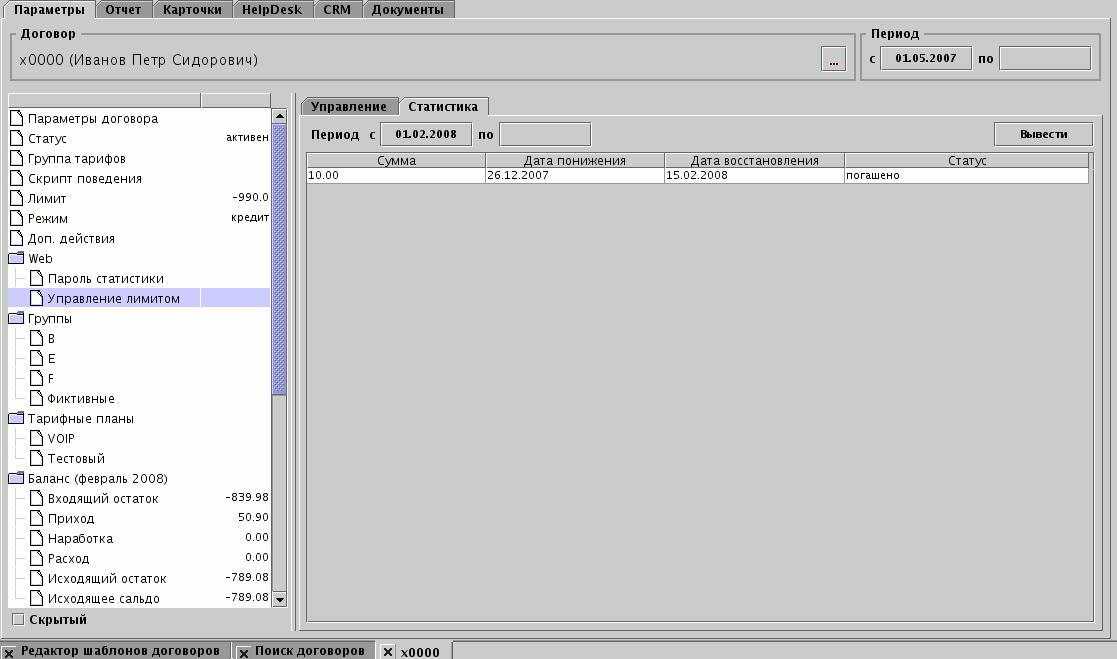1117x659 pixels.
Task: Select the Режим document icon
Action: pyautogui.click(x=16, y=218)
